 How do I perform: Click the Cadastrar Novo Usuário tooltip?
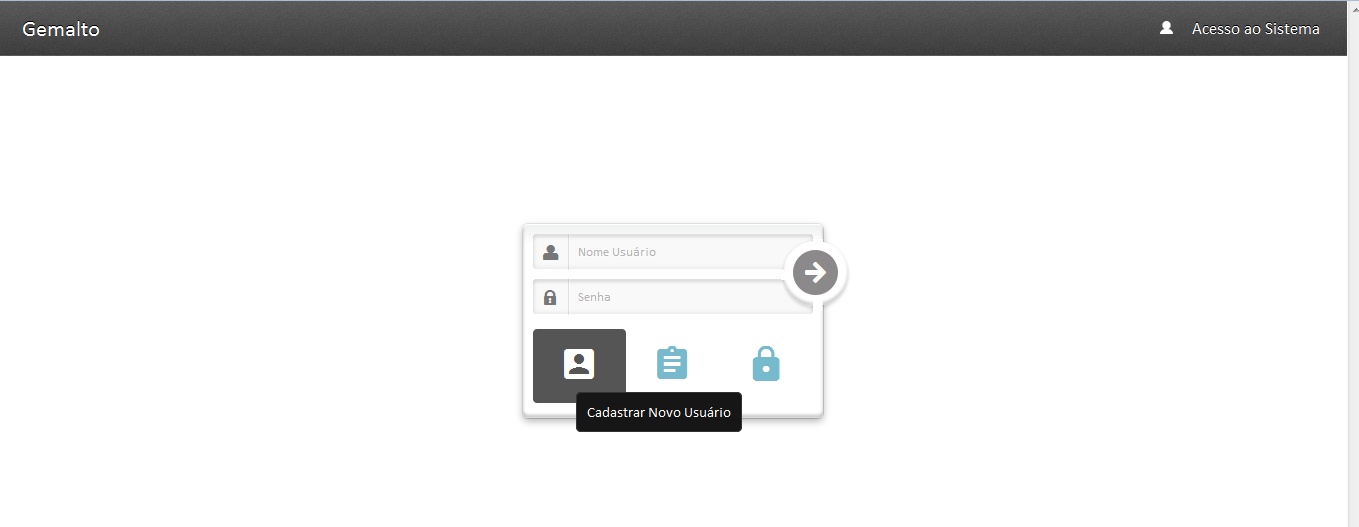659,412
